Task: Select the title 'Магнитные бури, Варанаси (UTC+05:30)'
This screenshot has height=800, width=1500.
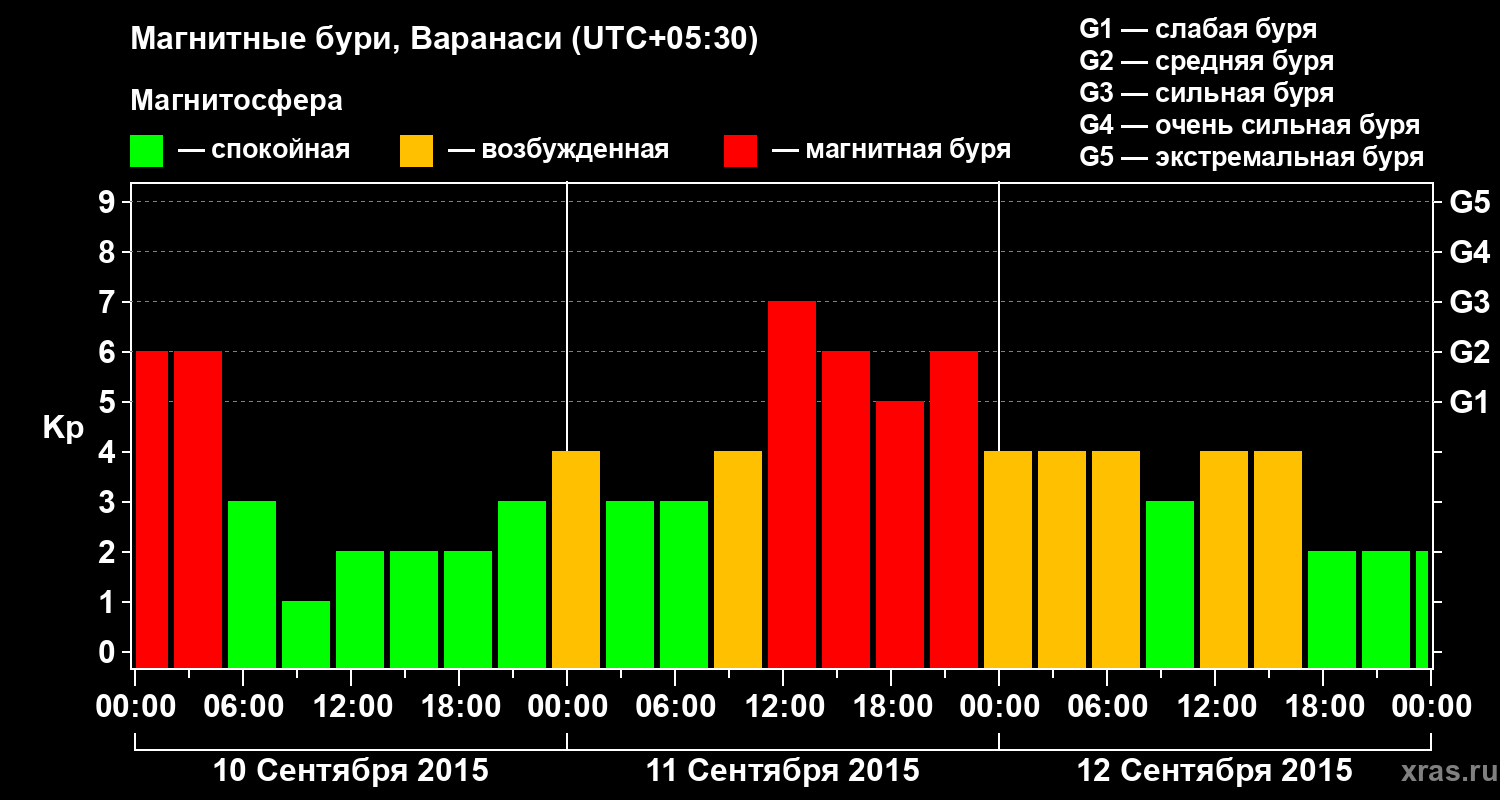Action: click(x=444, y=39)
